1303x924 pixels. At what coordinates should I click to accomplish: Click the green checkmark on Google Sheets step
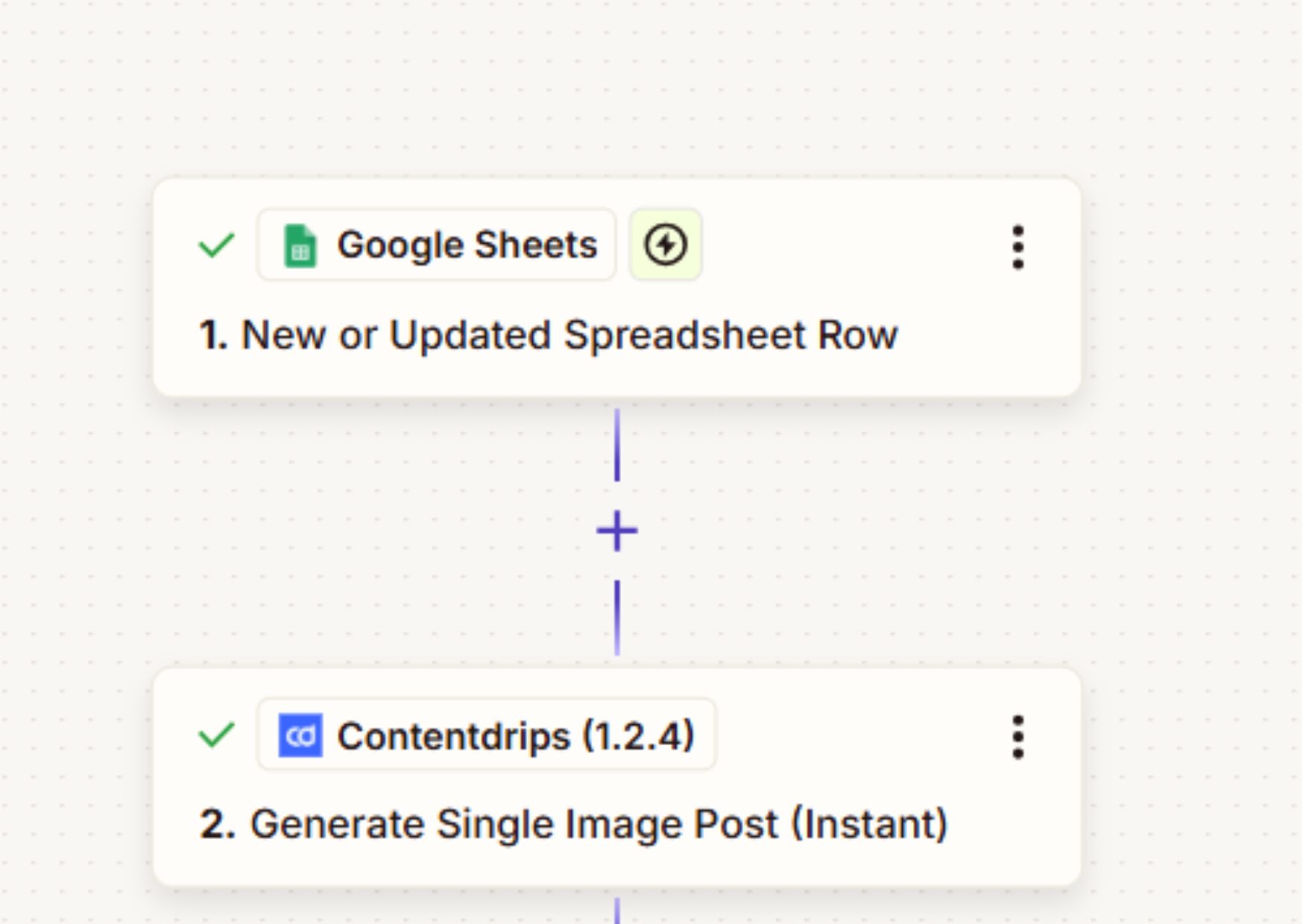pyautogui.click(x=216, y=245)
